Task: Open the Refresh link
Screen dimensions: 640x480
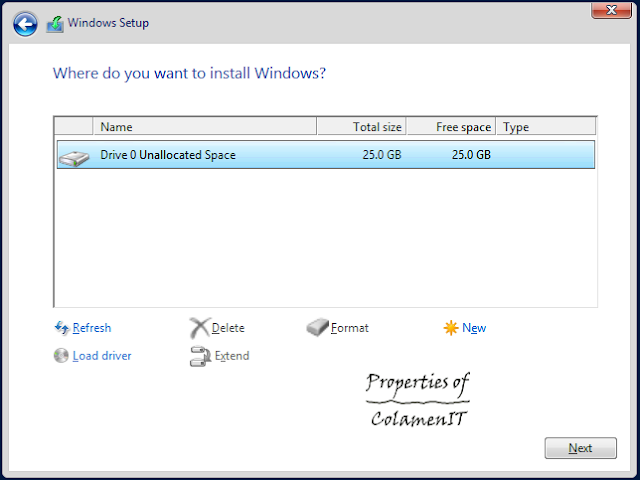Action: click(x=92, y=328)
